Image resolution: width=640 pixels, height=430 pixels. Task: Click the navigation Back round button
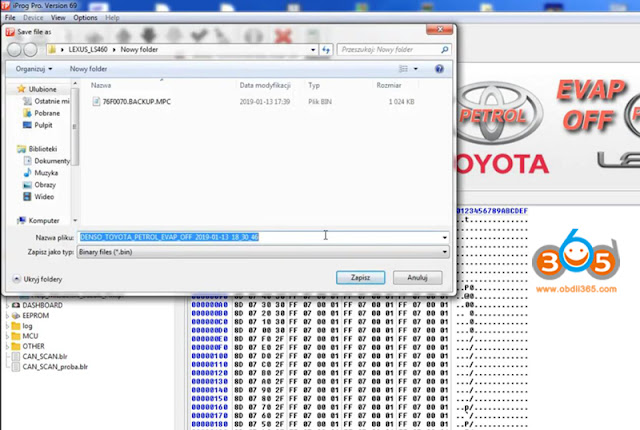[14, 50]
